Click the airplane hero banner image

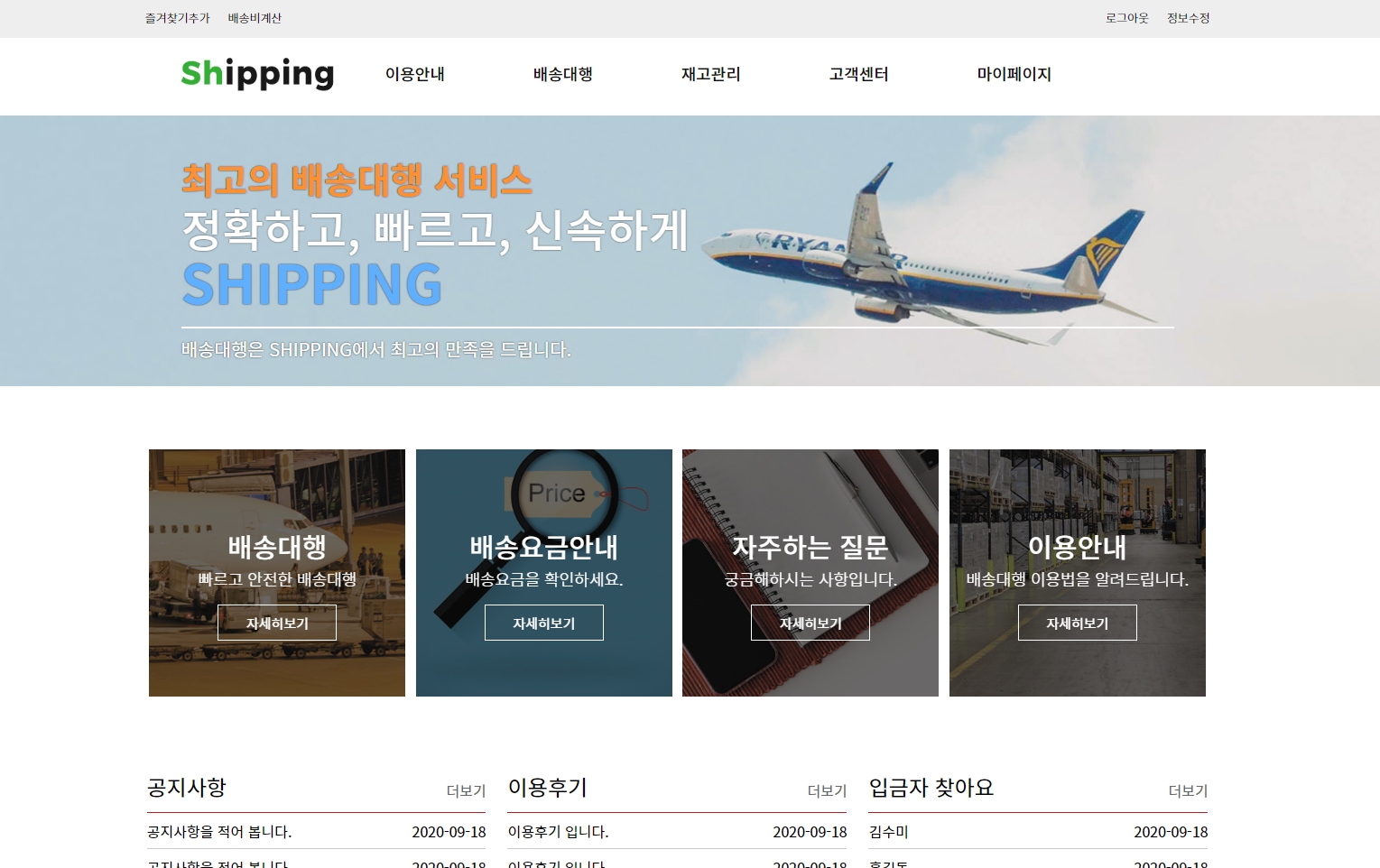pyautogui.click(x=690, y=251)
